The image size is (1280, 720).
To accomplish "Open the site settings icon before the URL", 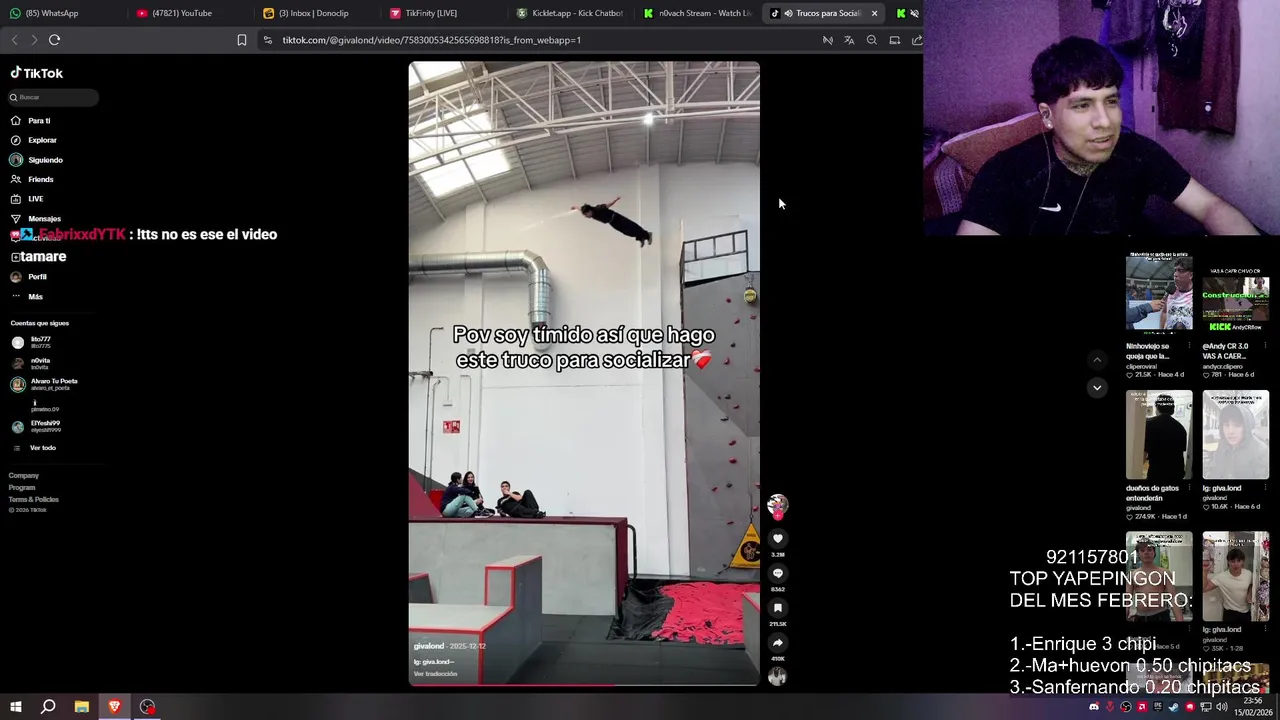I will [267, 40].
